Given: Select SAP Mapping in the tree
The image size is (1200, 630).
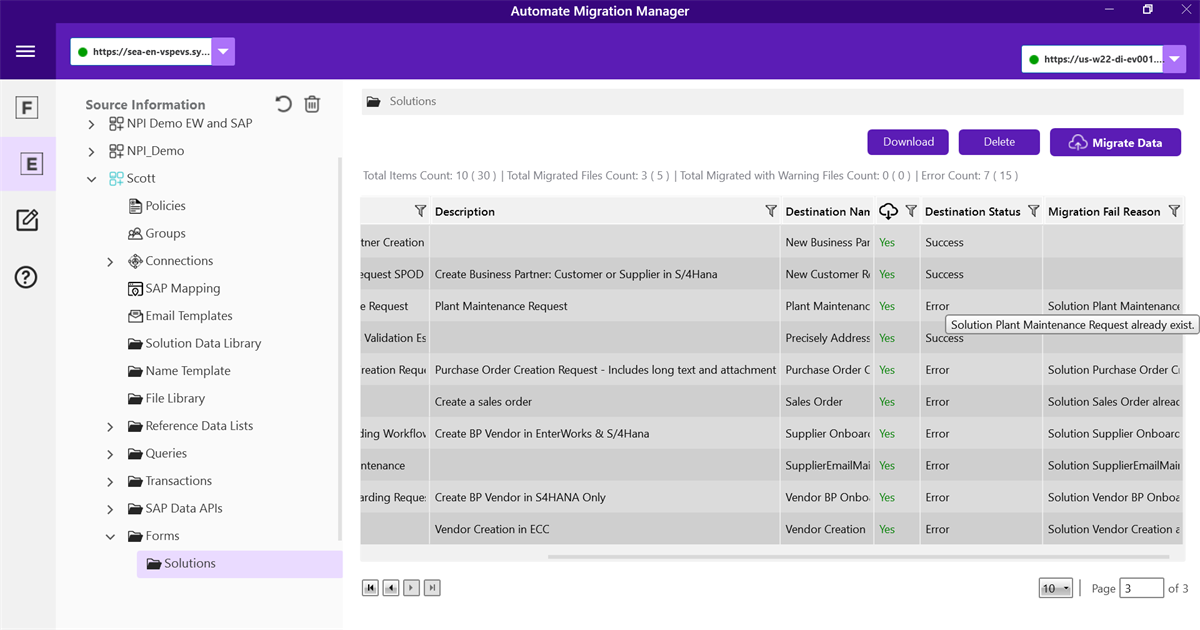Looking at the screenshot, I should tap(182, 288).
